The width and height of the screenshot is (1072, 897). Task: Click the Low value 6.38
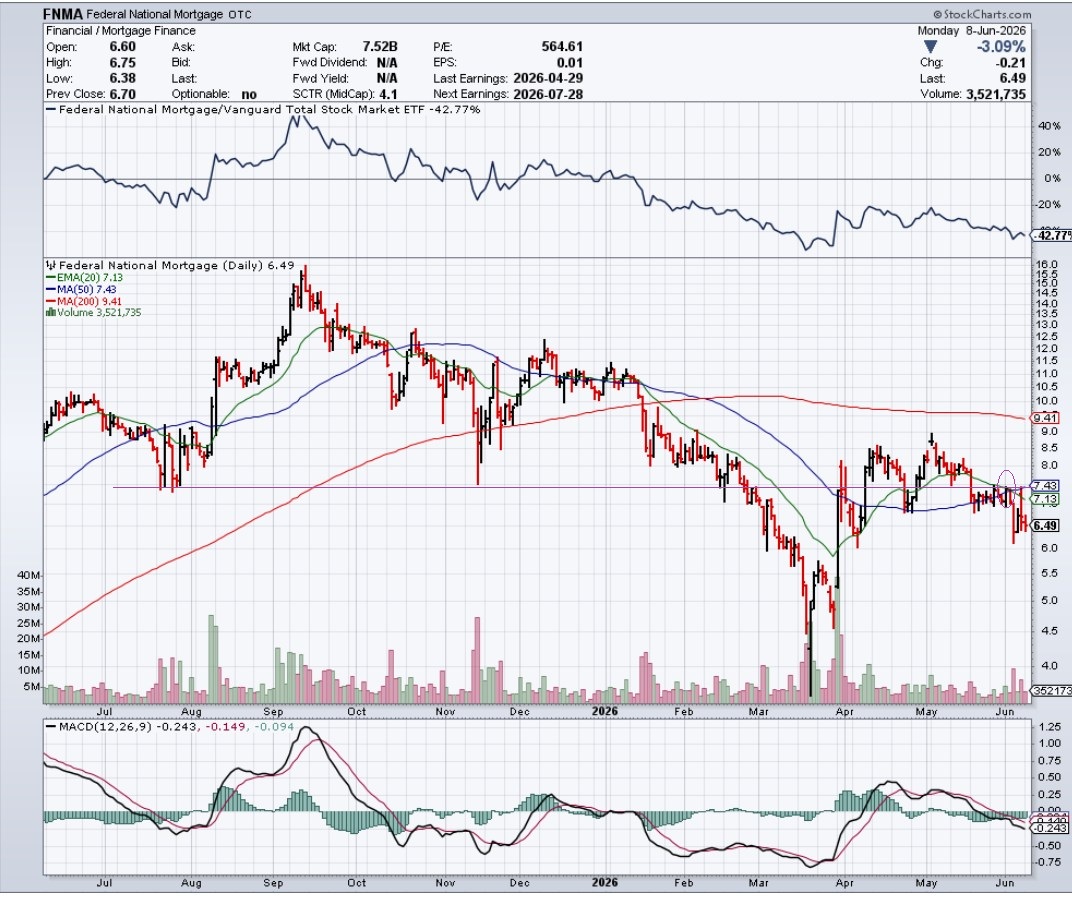122,78
